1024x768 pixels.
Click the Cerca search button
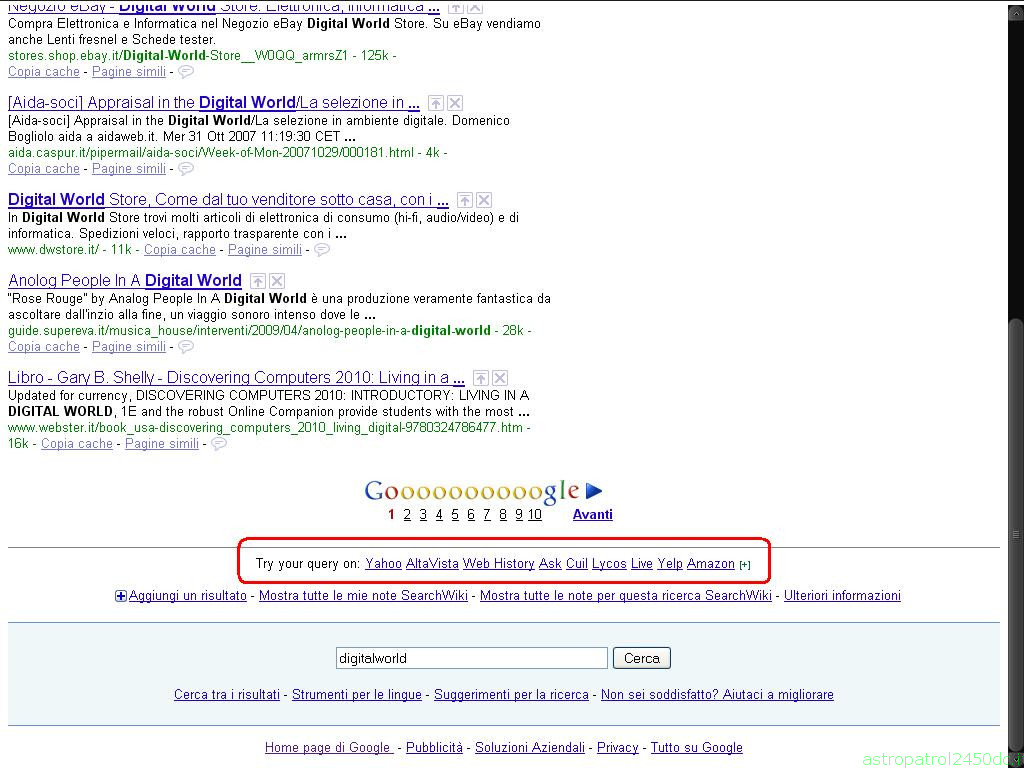pyautogui.click(x=642, y=658)
